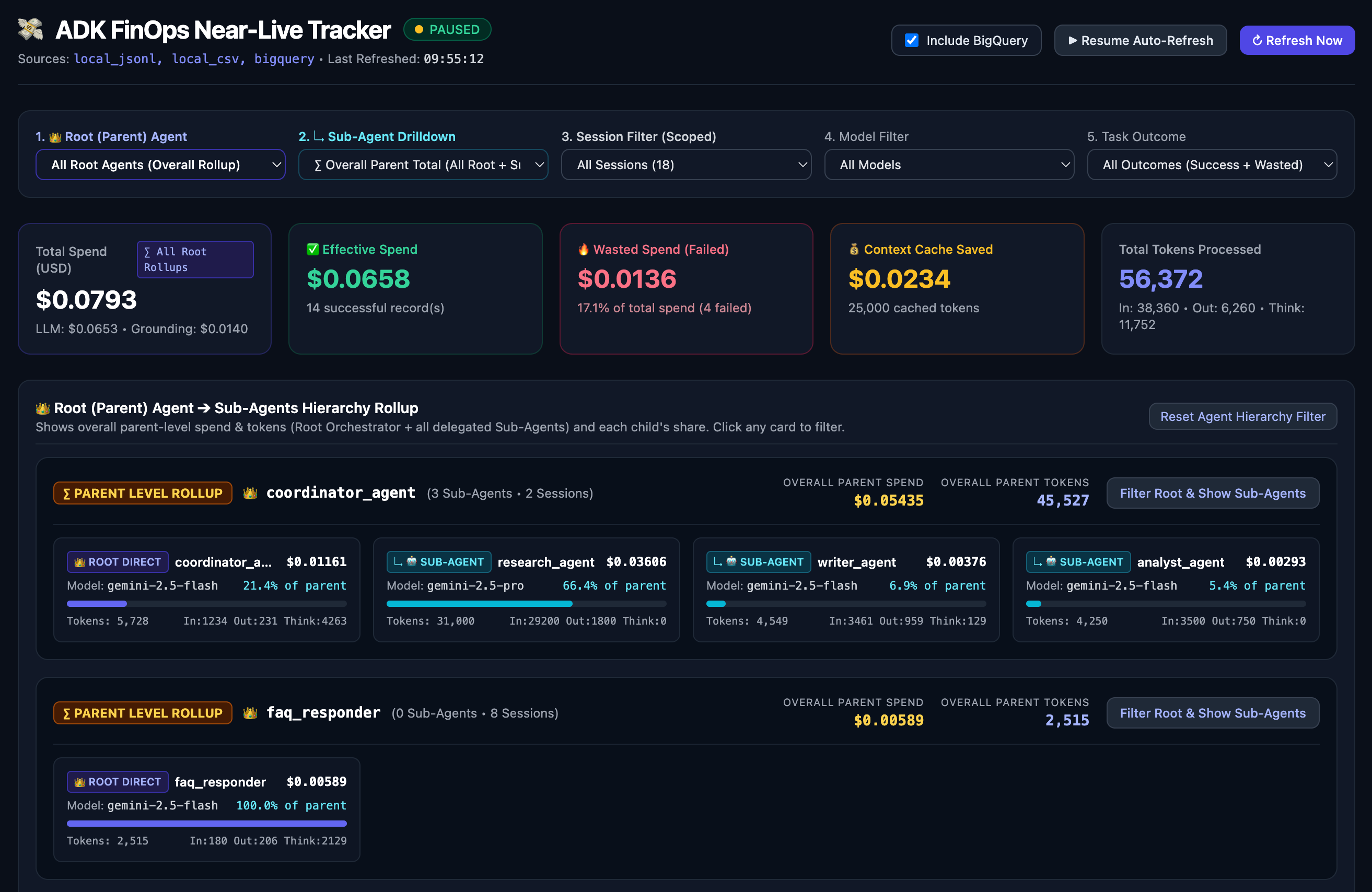This screenshot has height=892, width=1372.
Task: Click the 17.1% of total spend text
Action: (x=664, y=308)
